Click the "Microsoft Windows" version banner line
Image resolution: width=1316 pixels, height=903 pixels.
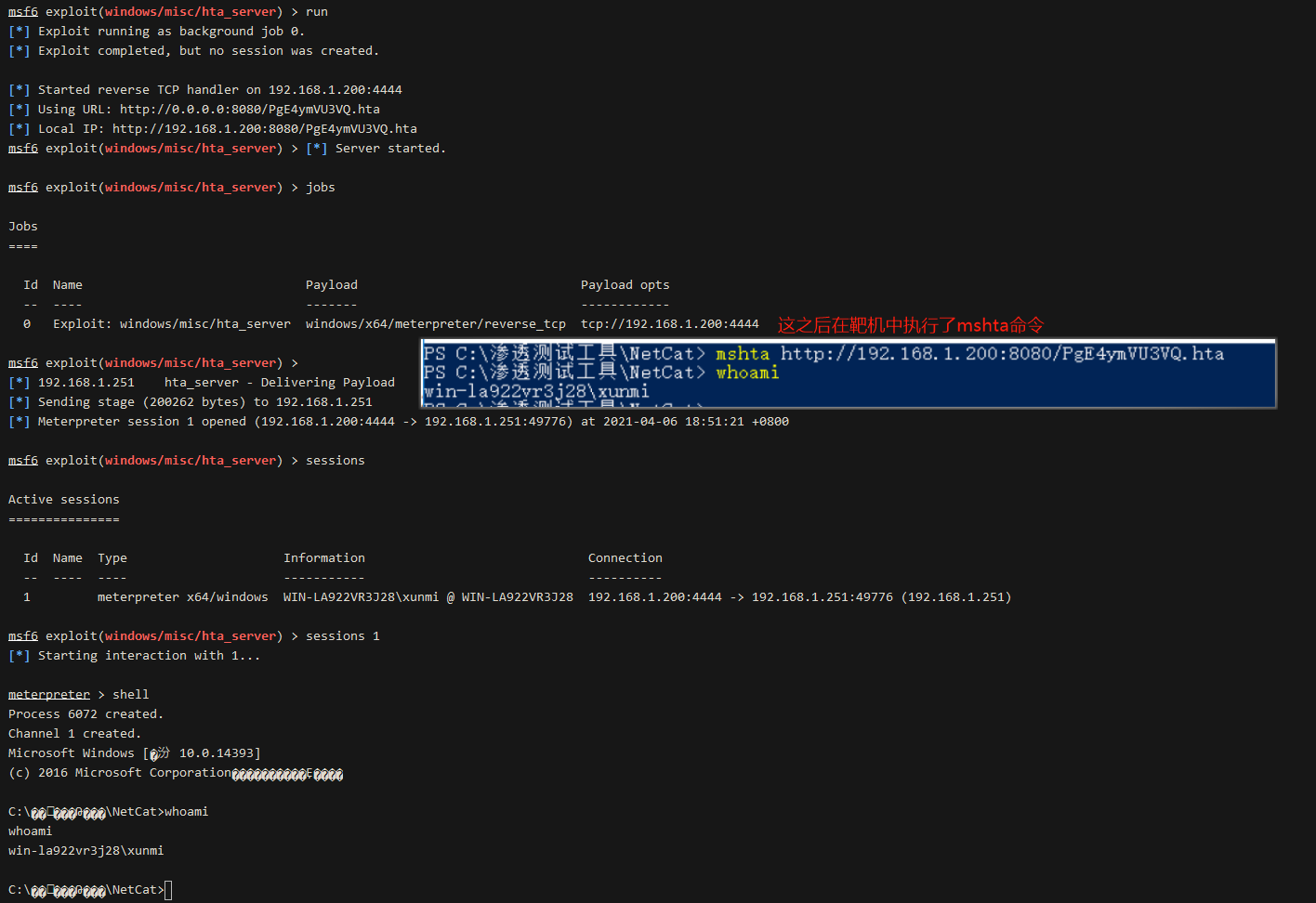[x=135, y=753]
